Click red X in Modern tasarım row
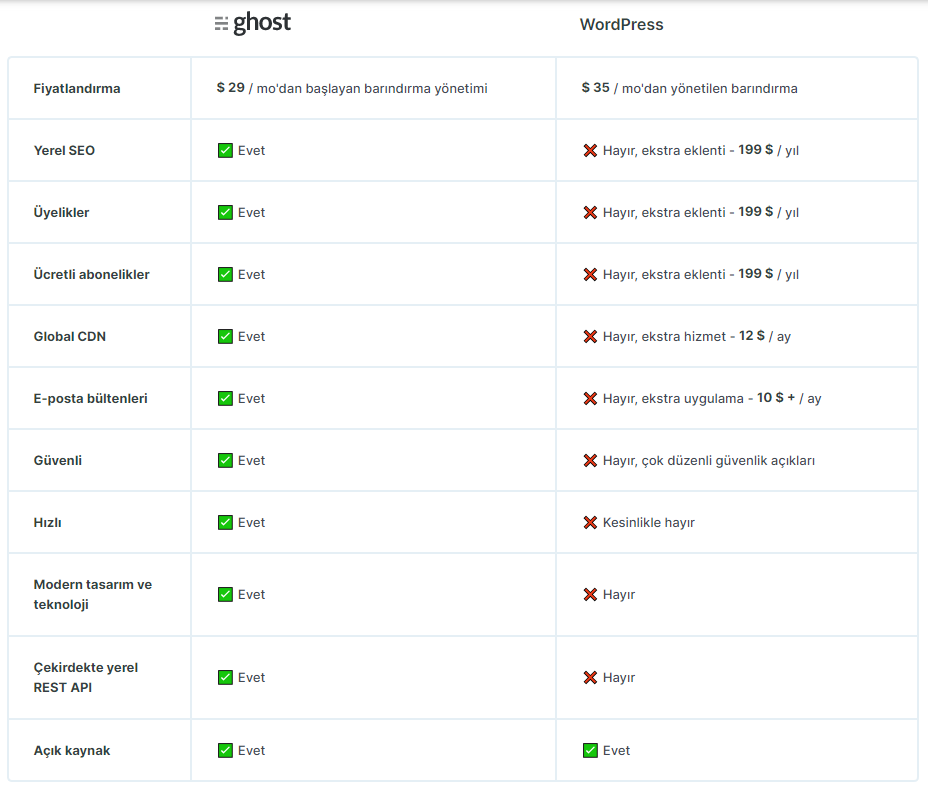The image size is (928, 790). [x=590, y=595]
